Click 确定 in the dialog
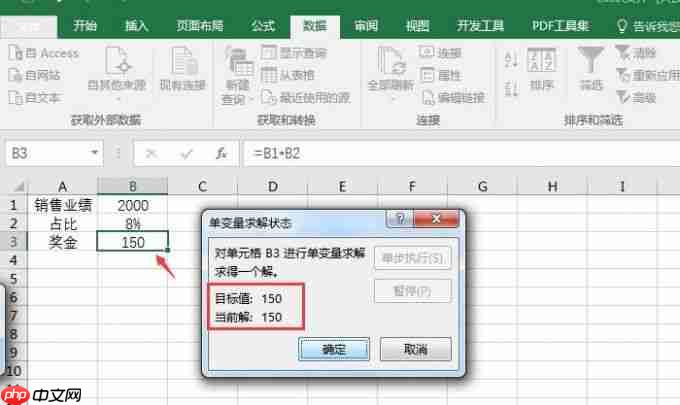This screenshot has height=405, width=680. (x=334, y=349)
